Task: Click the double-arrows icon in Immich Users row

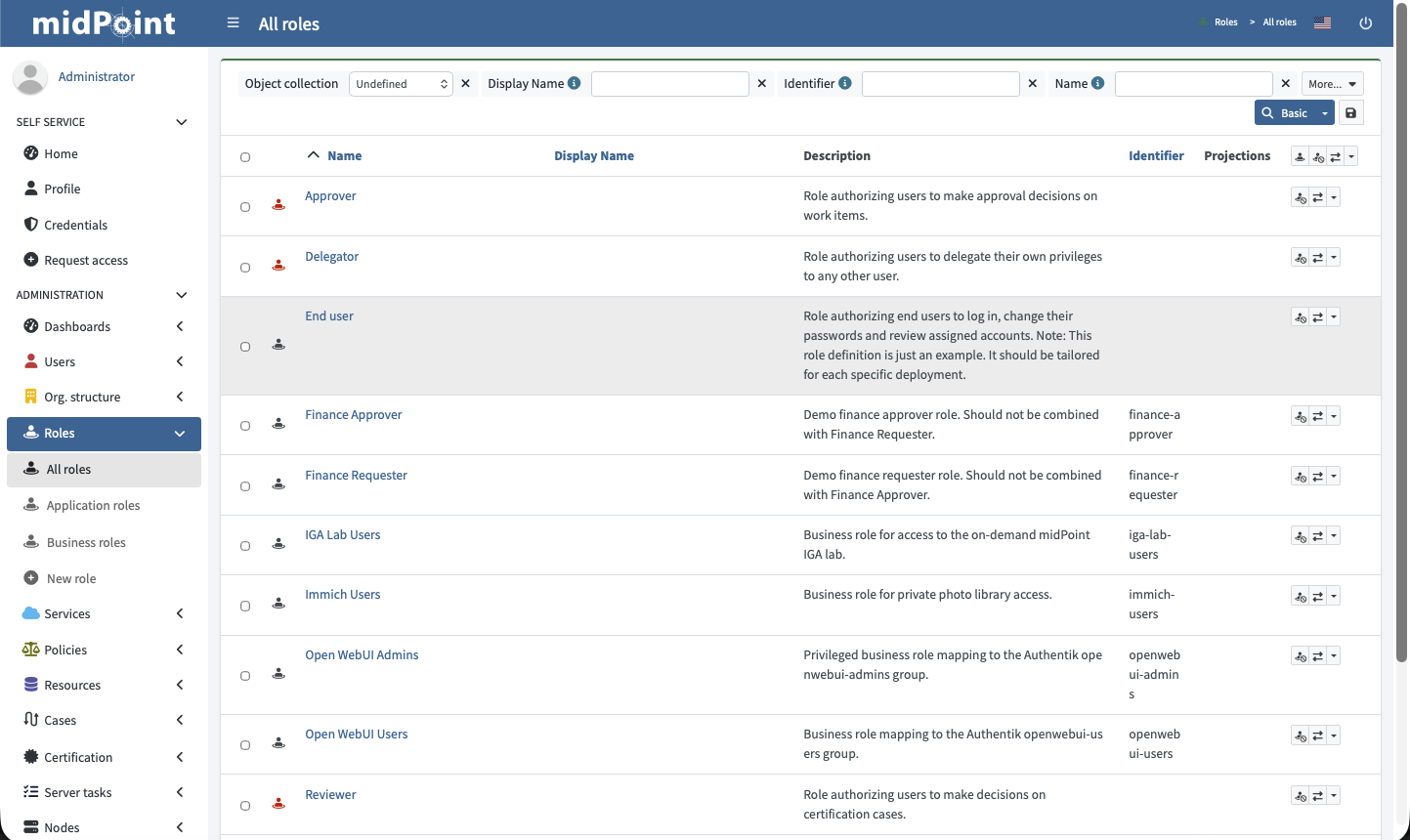Action: tap(1317, 596)
